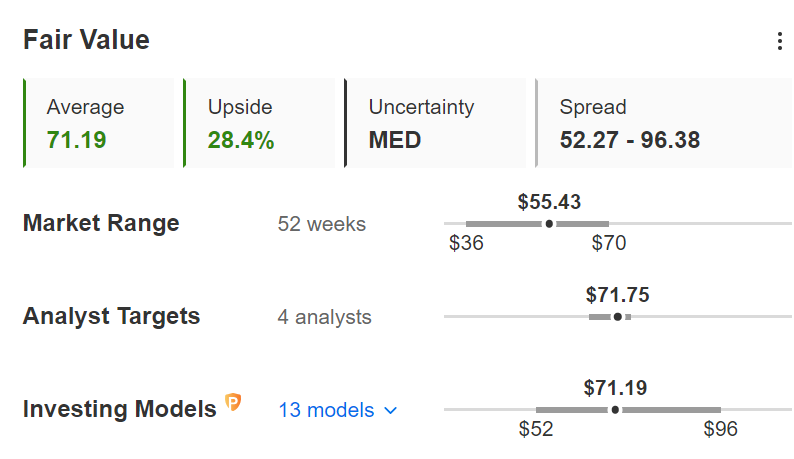
Task: Click the Spread 52.27 - 96.38 card
Action: (664, 123)
